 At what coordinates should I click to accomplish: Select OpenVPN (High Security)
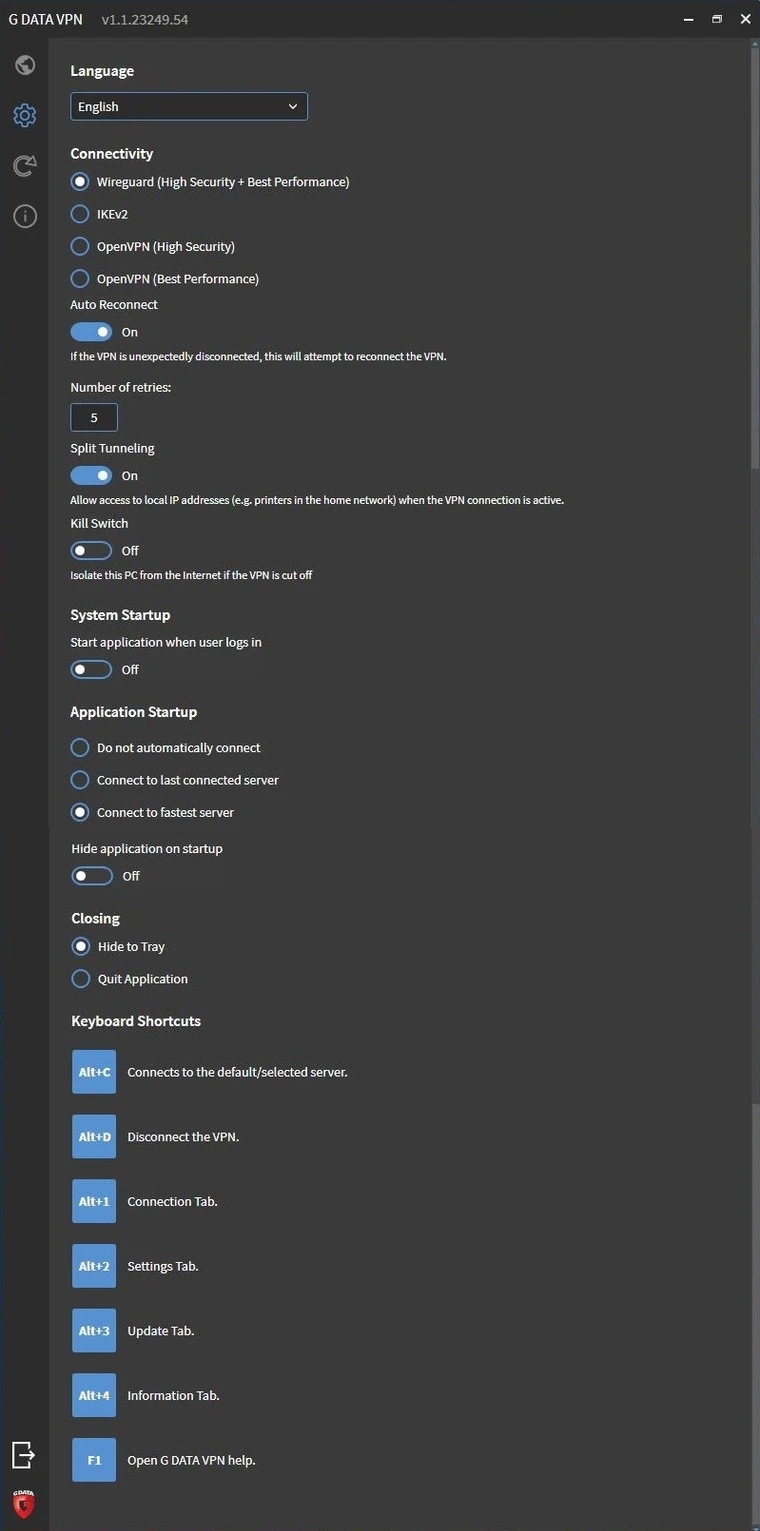click(x=80, y=246)
